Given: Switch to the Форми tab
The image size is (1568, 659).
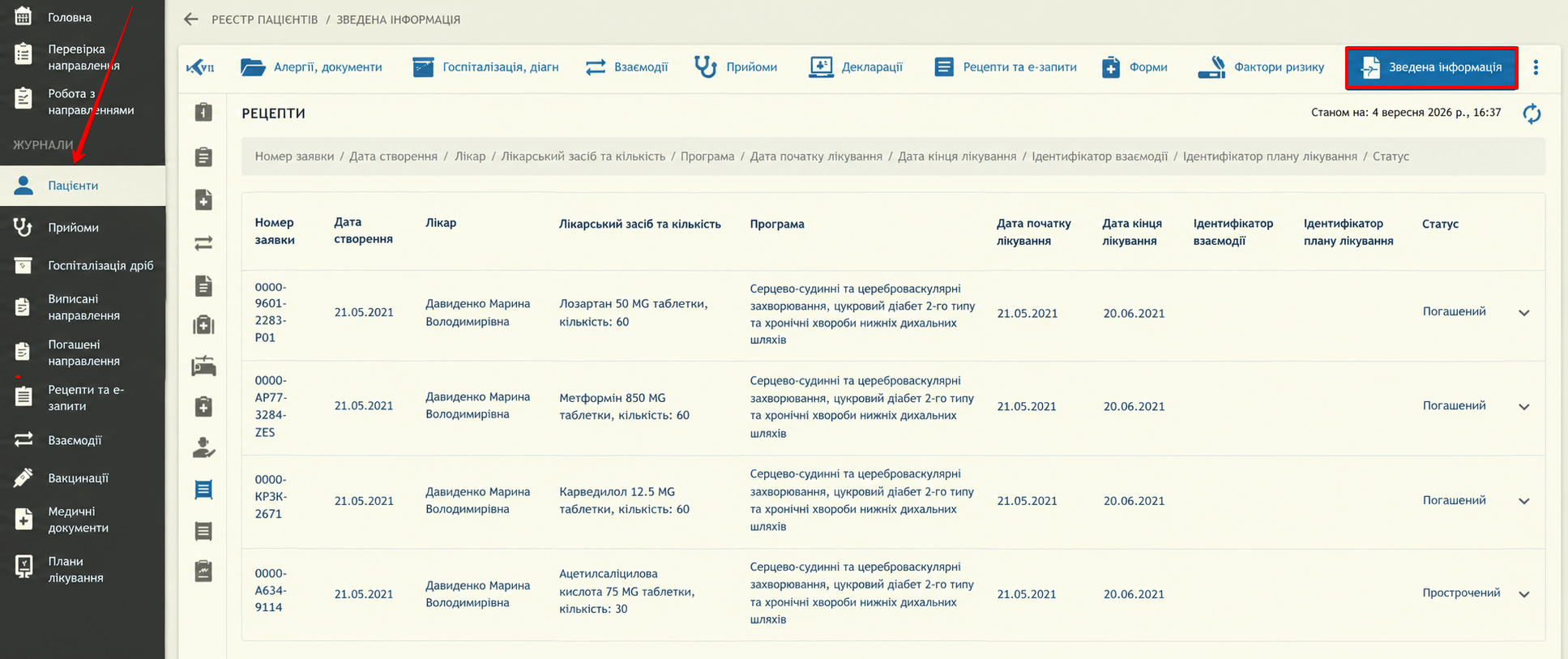Looking at the screenshot, I should 1134,67.
